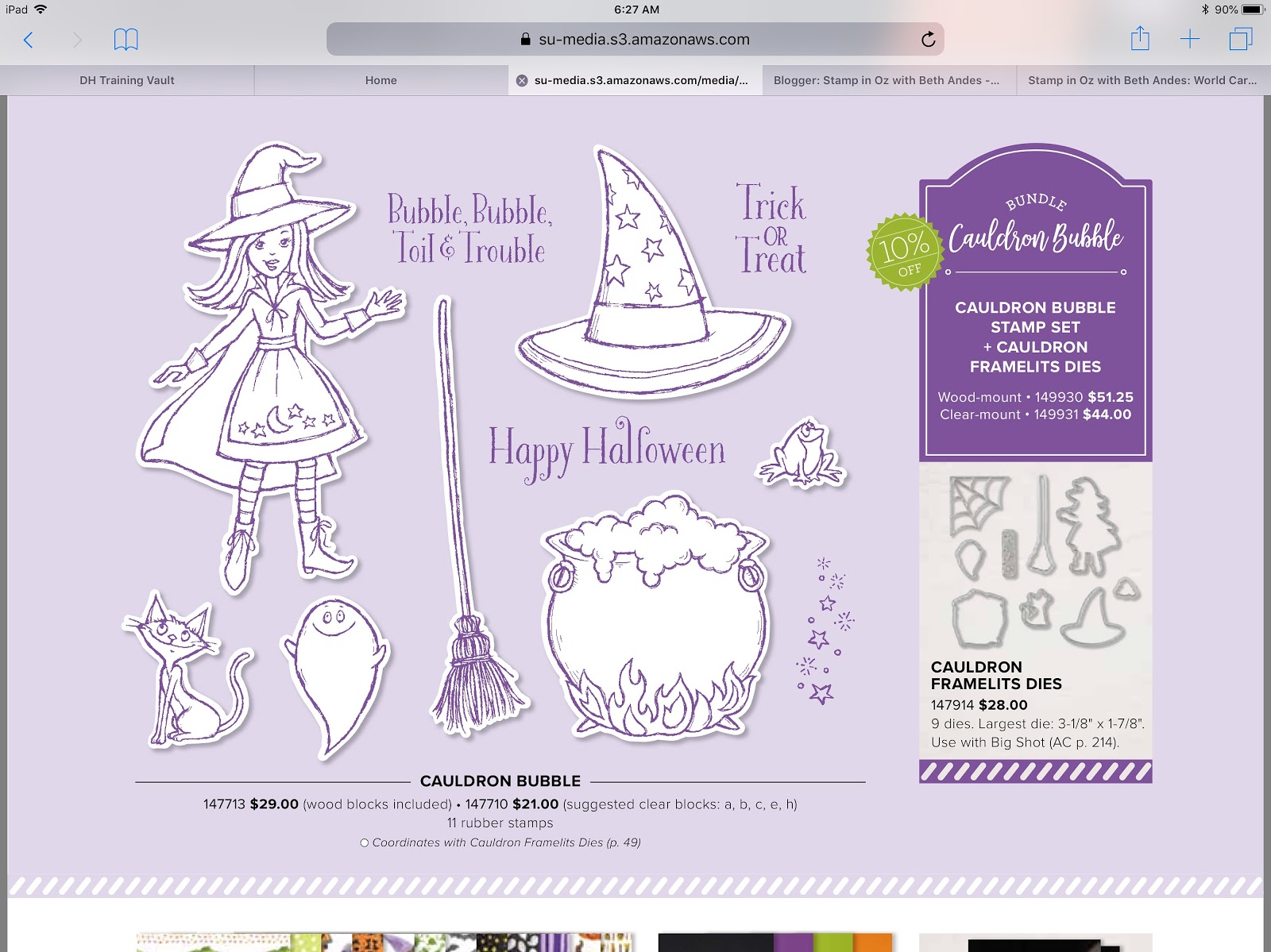Tap the starry witch hat stamp
The width and height of the screenshot is (1271, 952).
(x=653, y=272)
